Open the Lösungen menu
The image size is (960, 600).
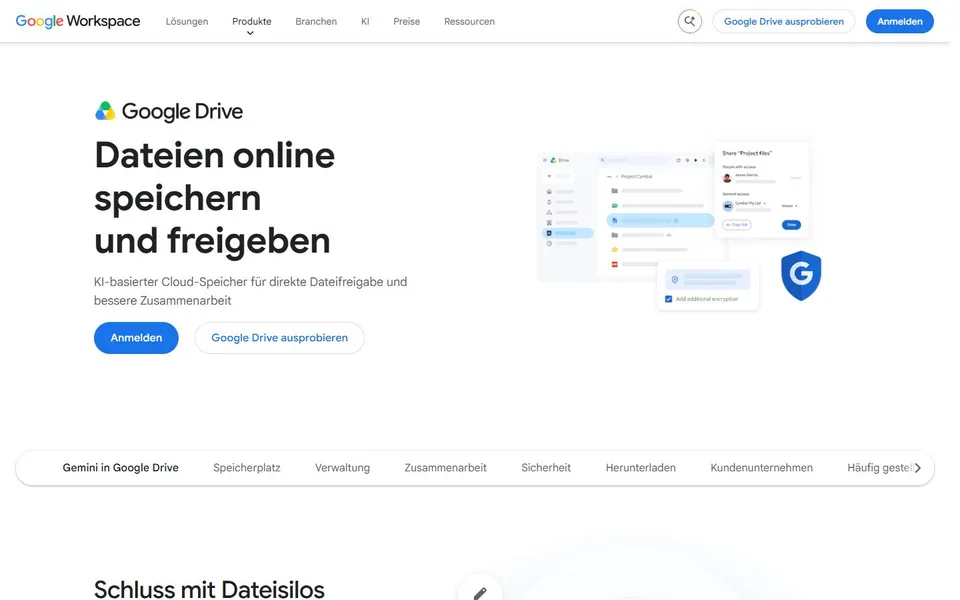pyautogui.click(x=187, y=21)
